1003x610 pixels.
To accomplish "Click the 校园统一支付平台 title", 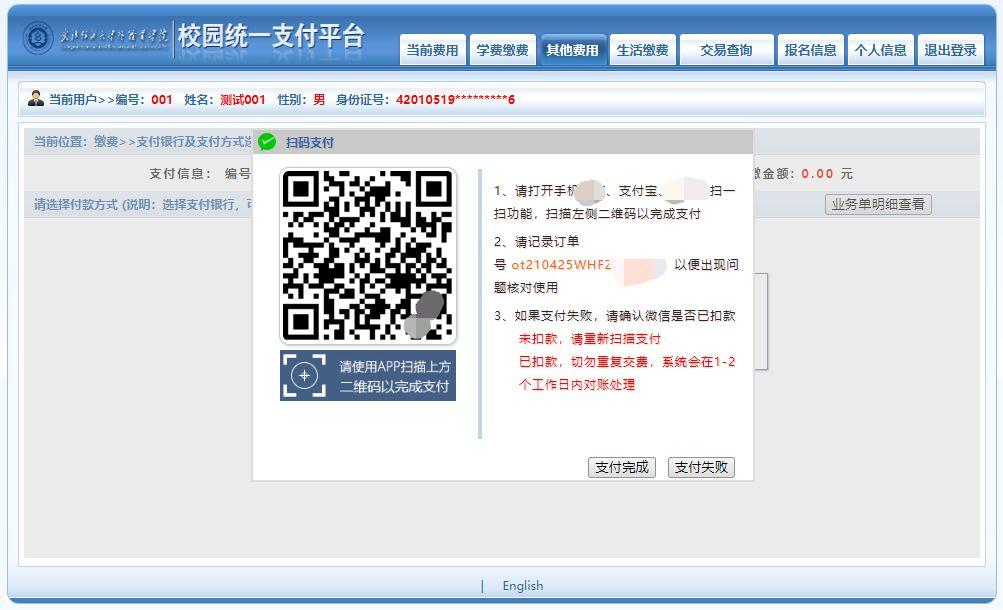I will tap(271, 36).
